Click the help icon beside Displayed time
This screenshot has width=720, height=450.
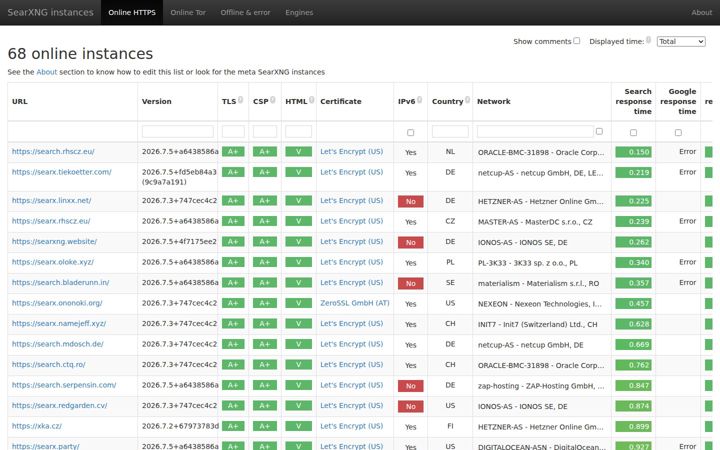[x=648, y=40]
